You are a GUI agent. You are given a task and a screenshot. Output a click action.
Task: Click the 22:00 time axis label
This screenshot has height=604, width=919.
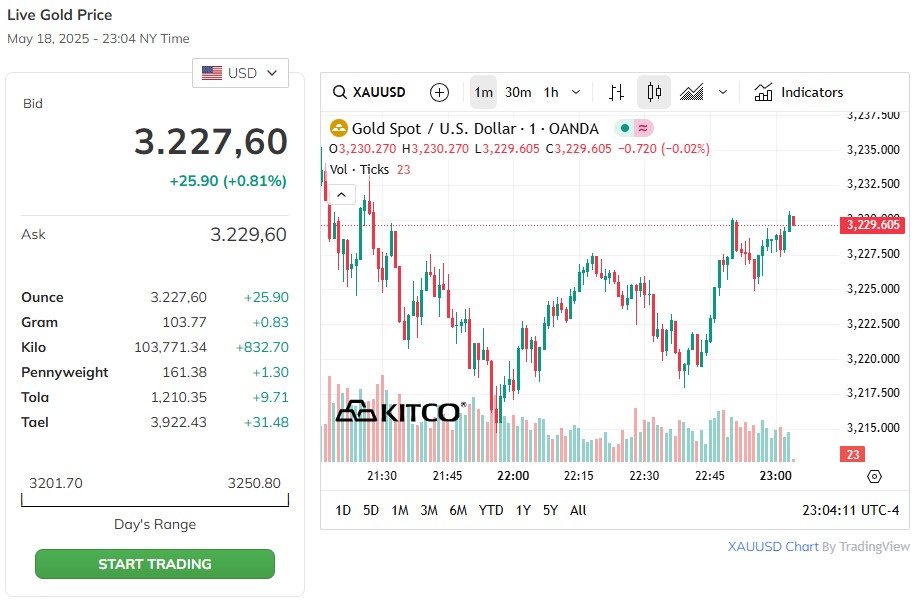(513, 476)
